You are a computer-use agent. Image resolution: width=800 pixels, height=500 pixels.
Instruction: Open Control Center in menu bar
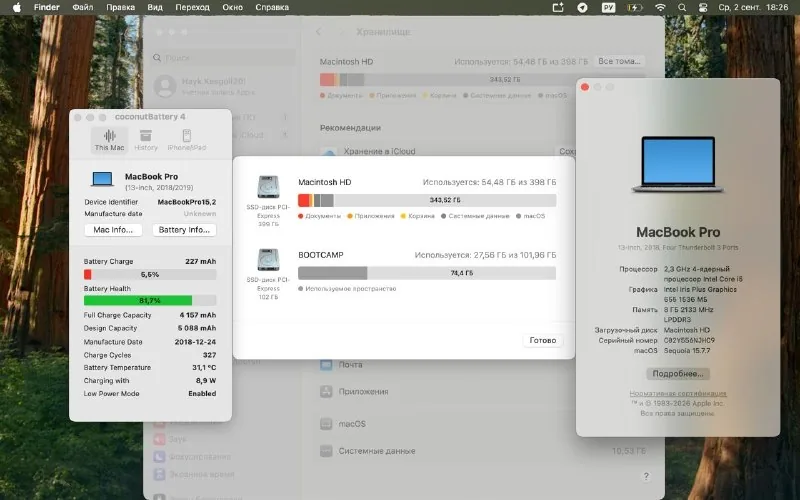point(703,7)
